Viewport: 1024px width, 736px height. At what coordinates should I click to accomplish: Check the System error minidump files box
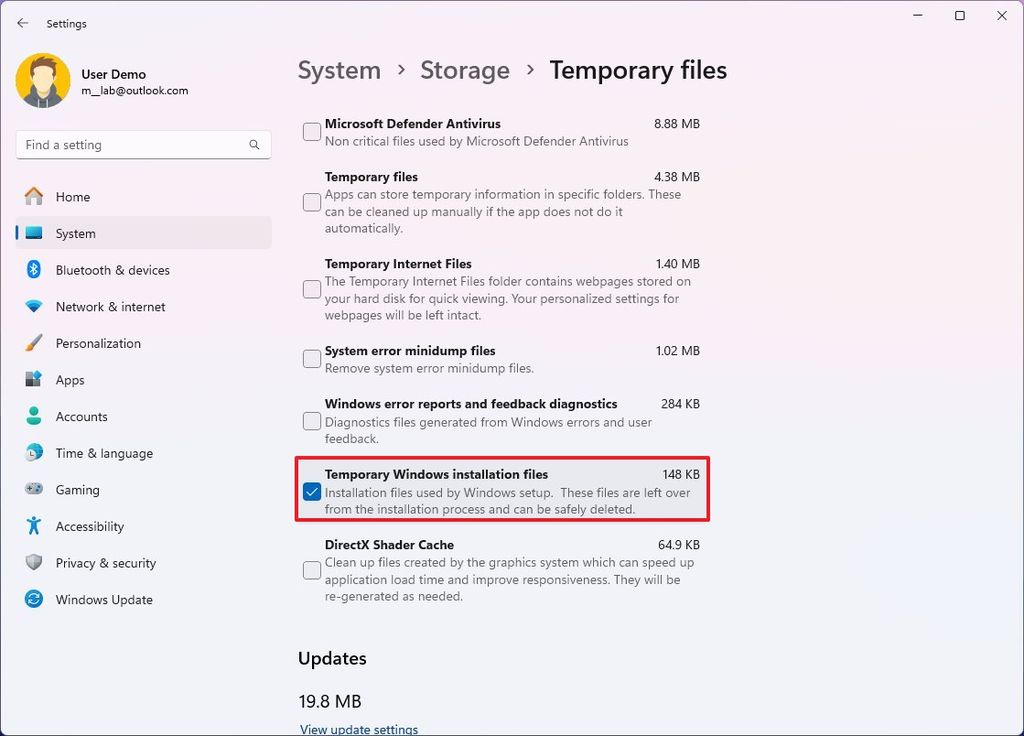coord(311,358)
